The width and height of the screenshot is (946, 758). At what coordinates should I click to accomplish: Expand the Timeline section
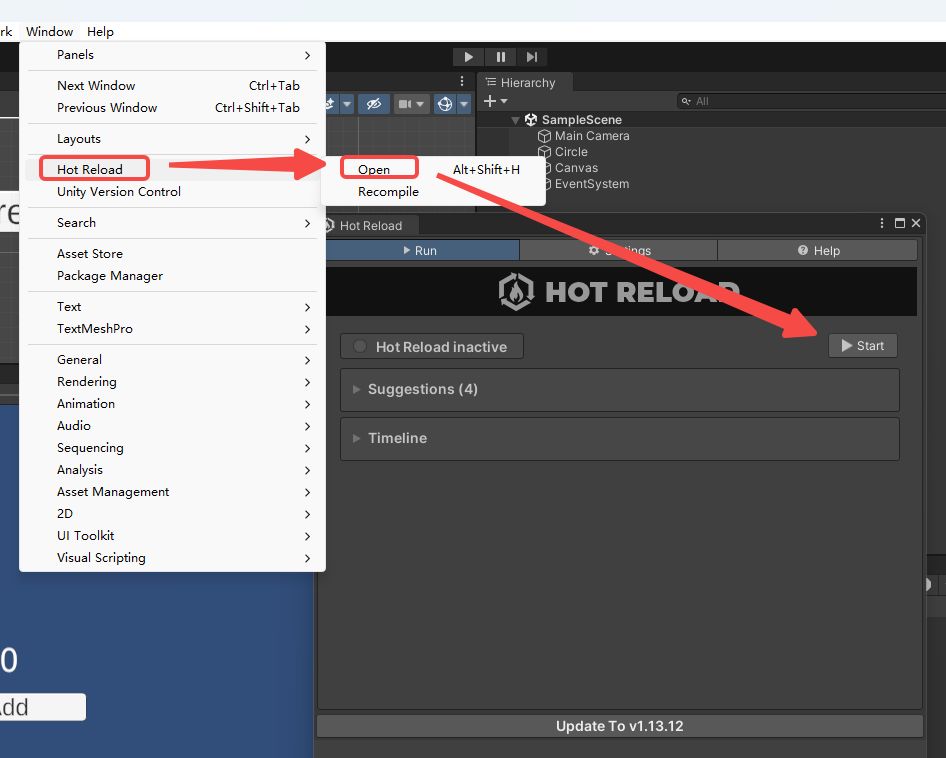coord(620,438)
